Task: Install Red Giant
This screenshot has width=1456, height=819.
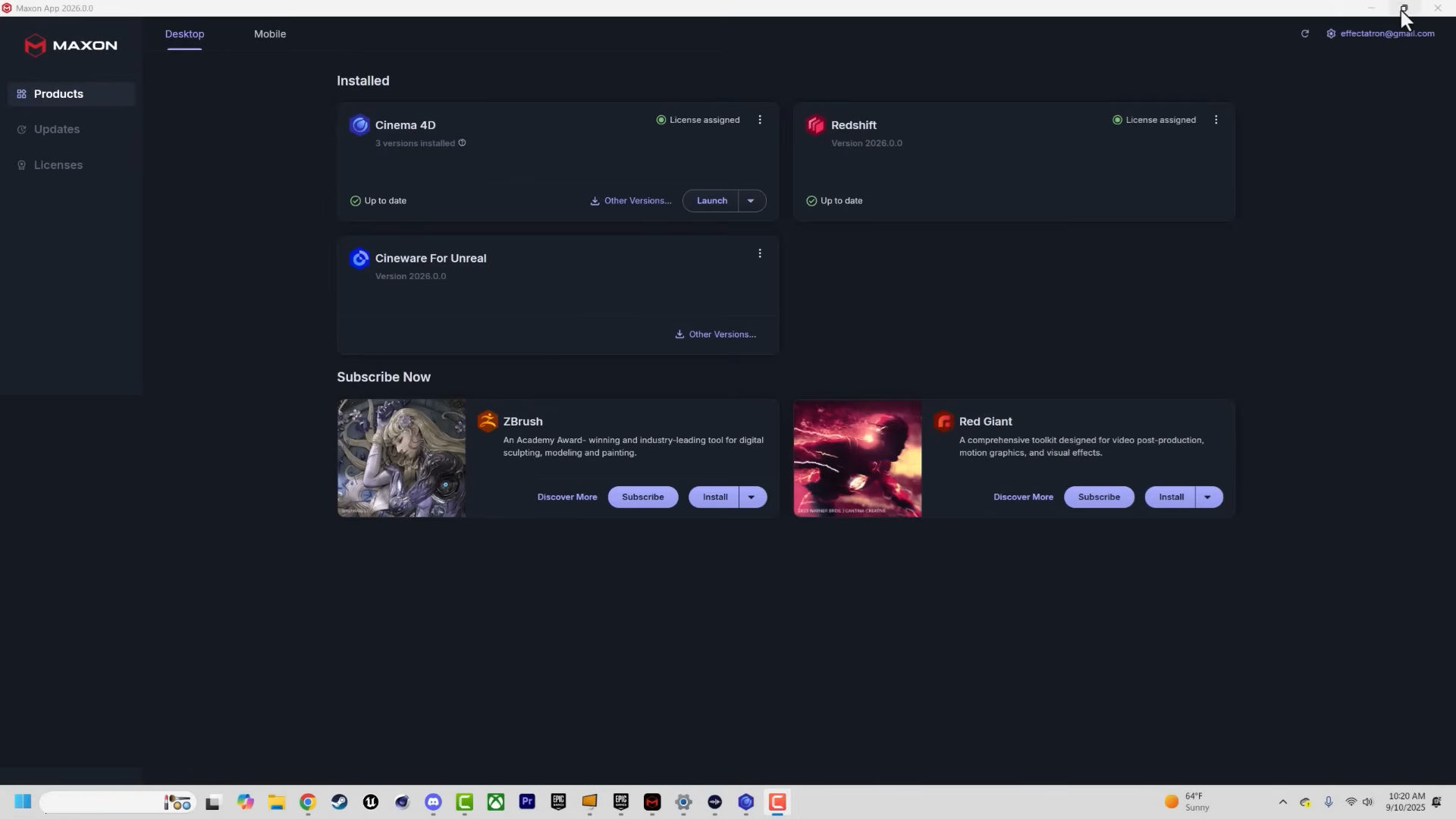Action: [x=1170, y=497]
